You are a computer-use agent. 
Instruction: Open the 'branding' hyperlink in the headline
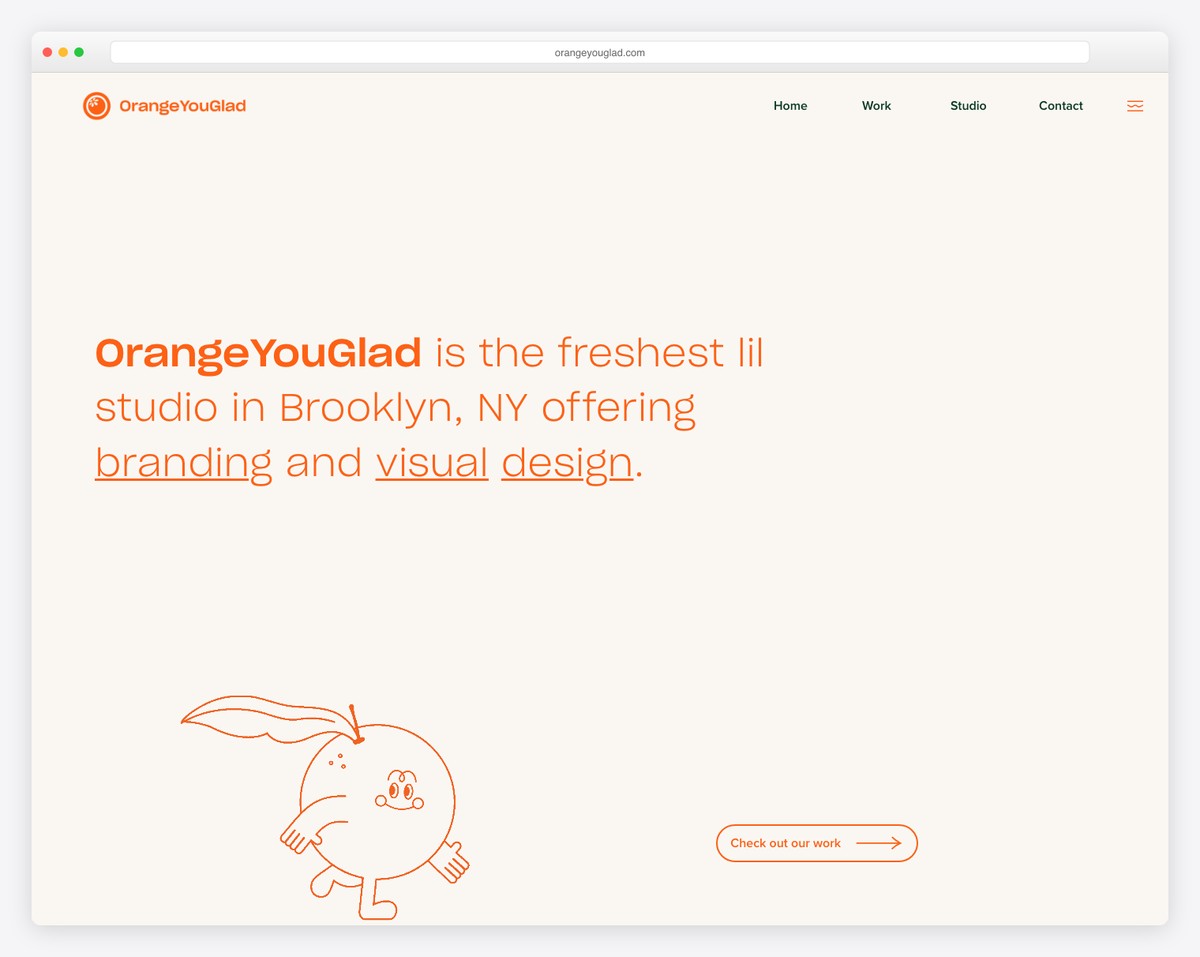pyautogui.click(x=183, y=462)
